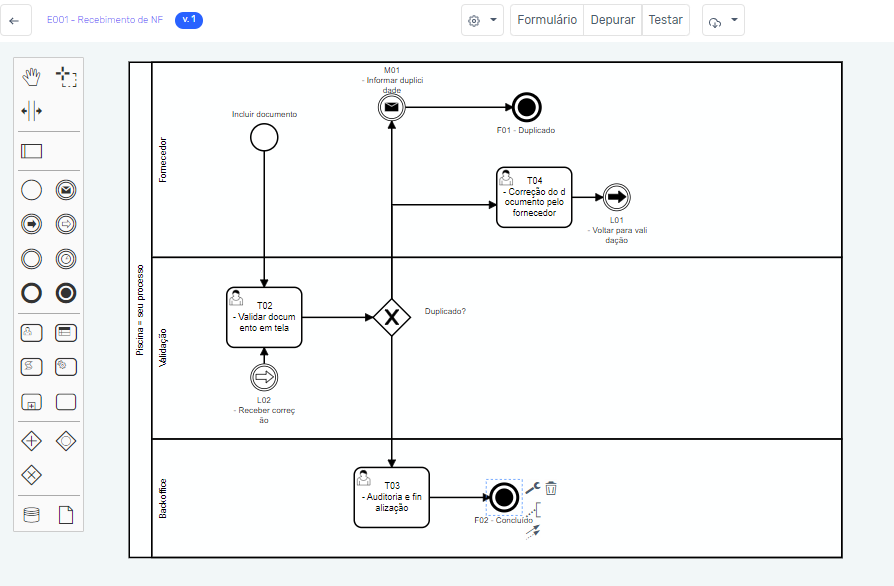Select the data store cylinder in the palette
Image resolution: width=894 pixels, height=586 pixels.
pos(31,513)
